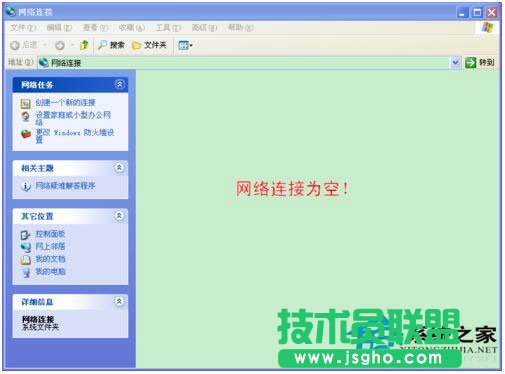Click the 网络任务 panel header text
This screenshot has width=505, height=374.
click(x=37, y=85)
